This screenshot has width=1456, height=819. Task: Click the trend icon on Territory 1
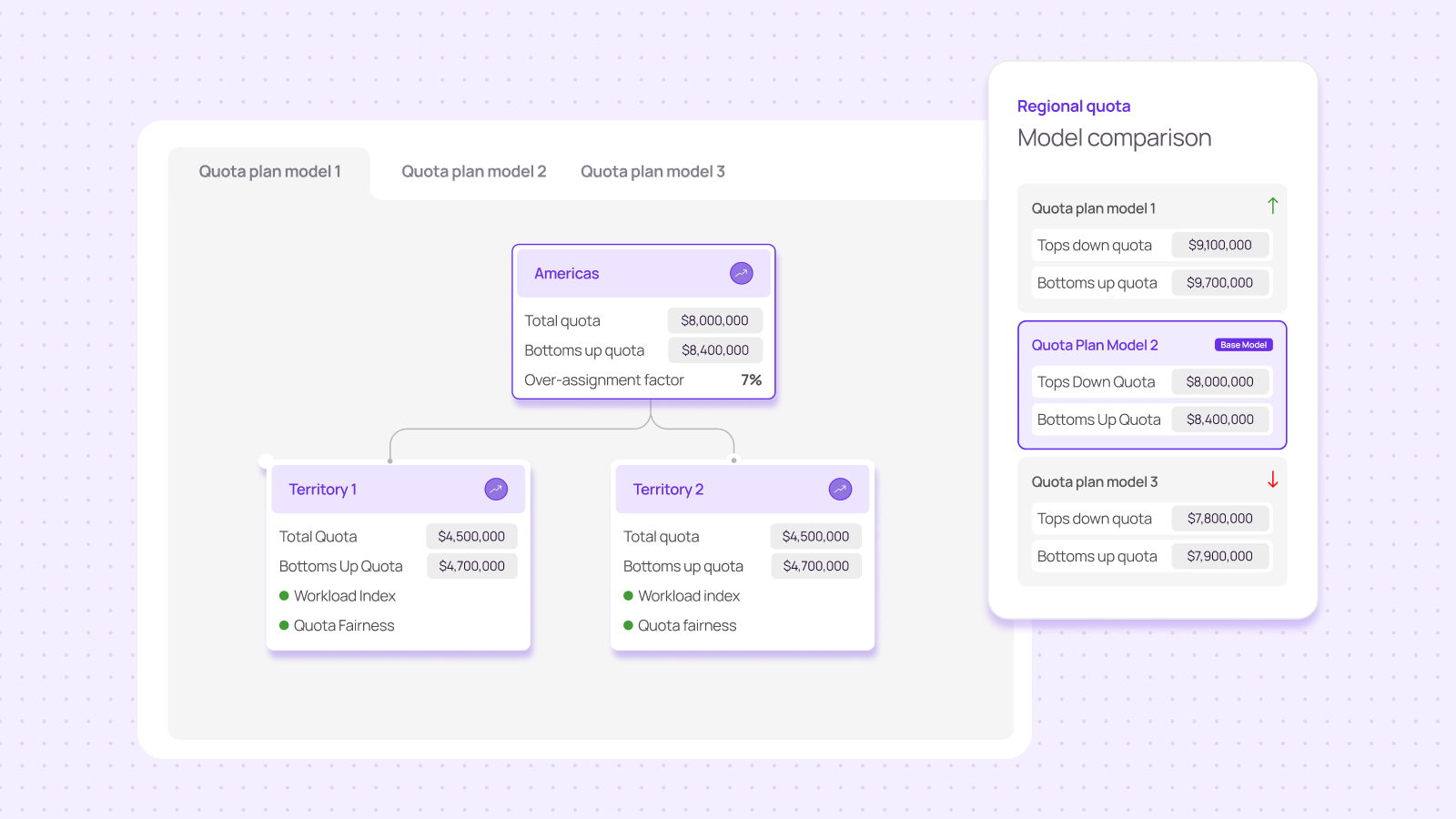pos(496,490)
